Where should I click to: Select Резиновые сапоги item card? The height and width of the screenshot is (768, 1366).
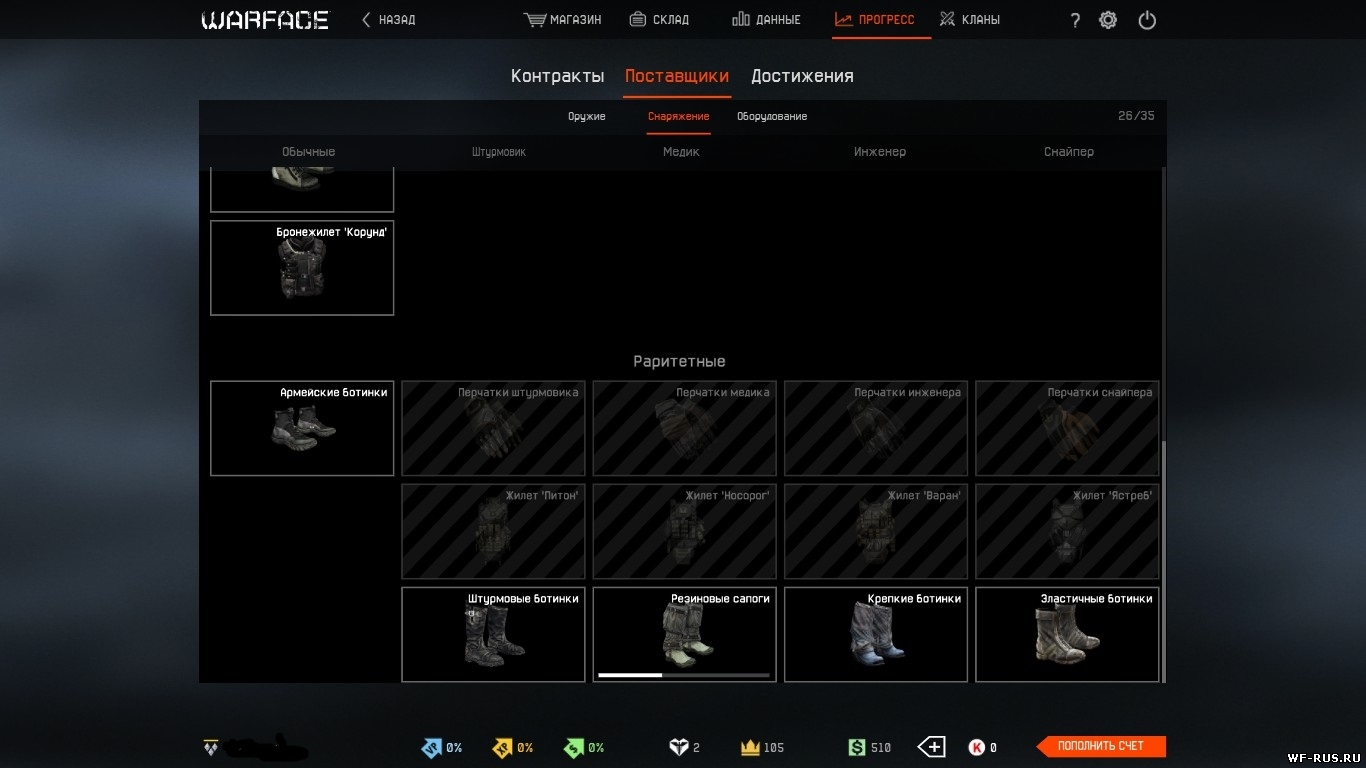point(684,634)
